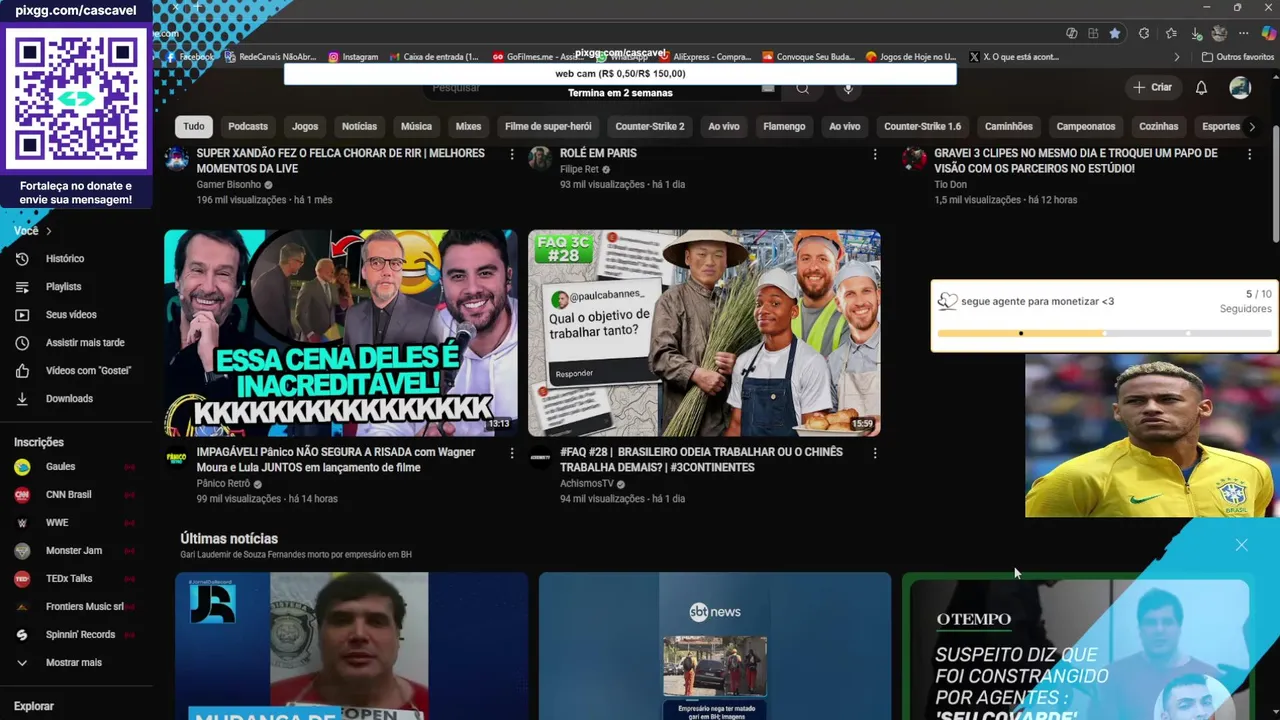Close the Últimas notícias shelf
1280x720 pixels.
click(1241, 545)
